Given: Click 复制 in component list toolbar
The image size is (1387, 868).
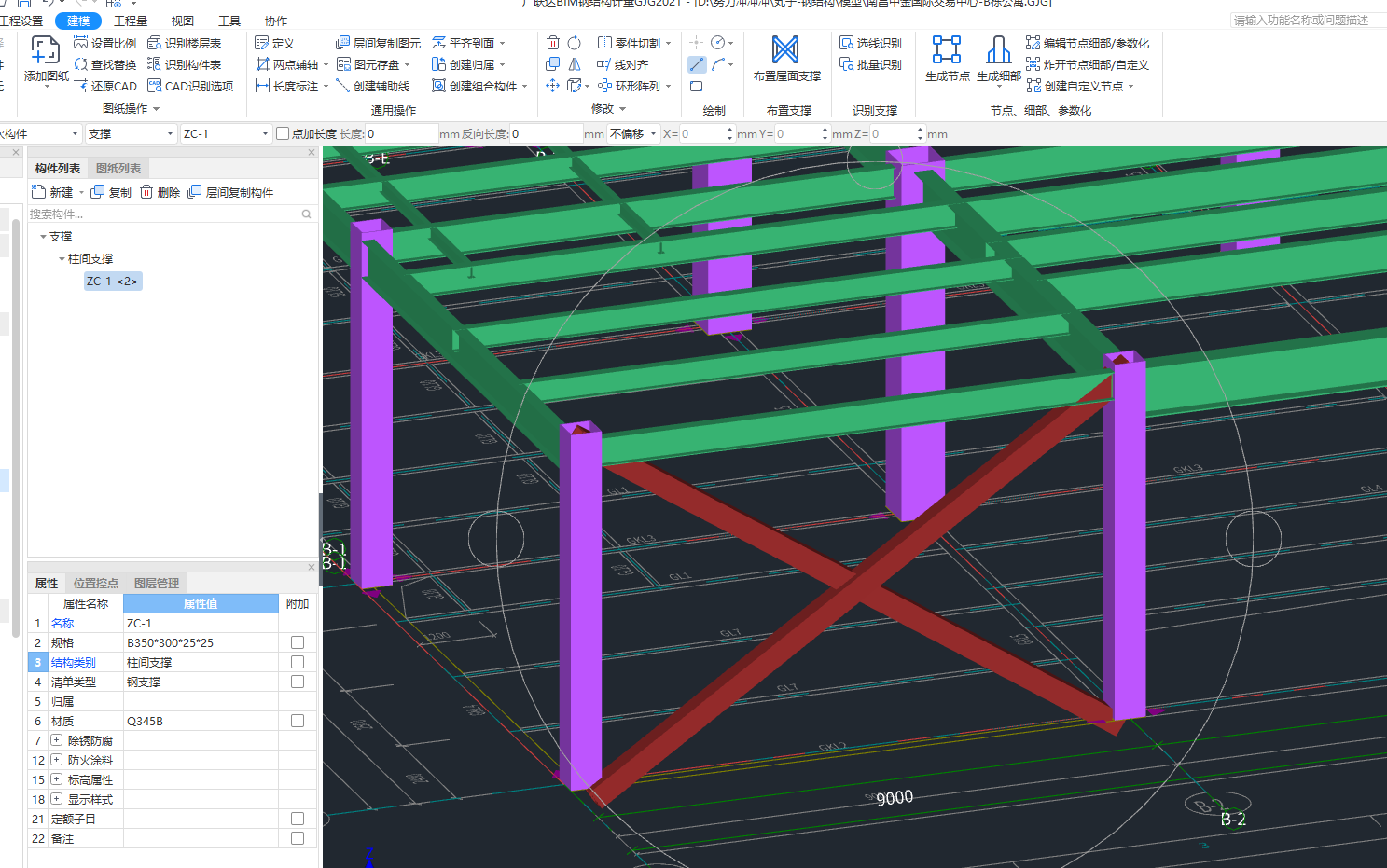Looking at the screenshot, I should (111, 192).
